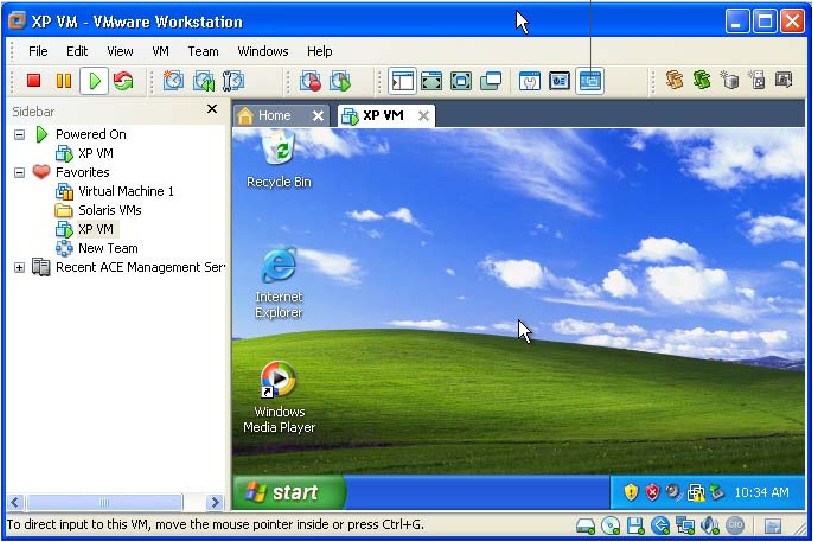Click the floppy drive icon in status bar

[635, 526]
